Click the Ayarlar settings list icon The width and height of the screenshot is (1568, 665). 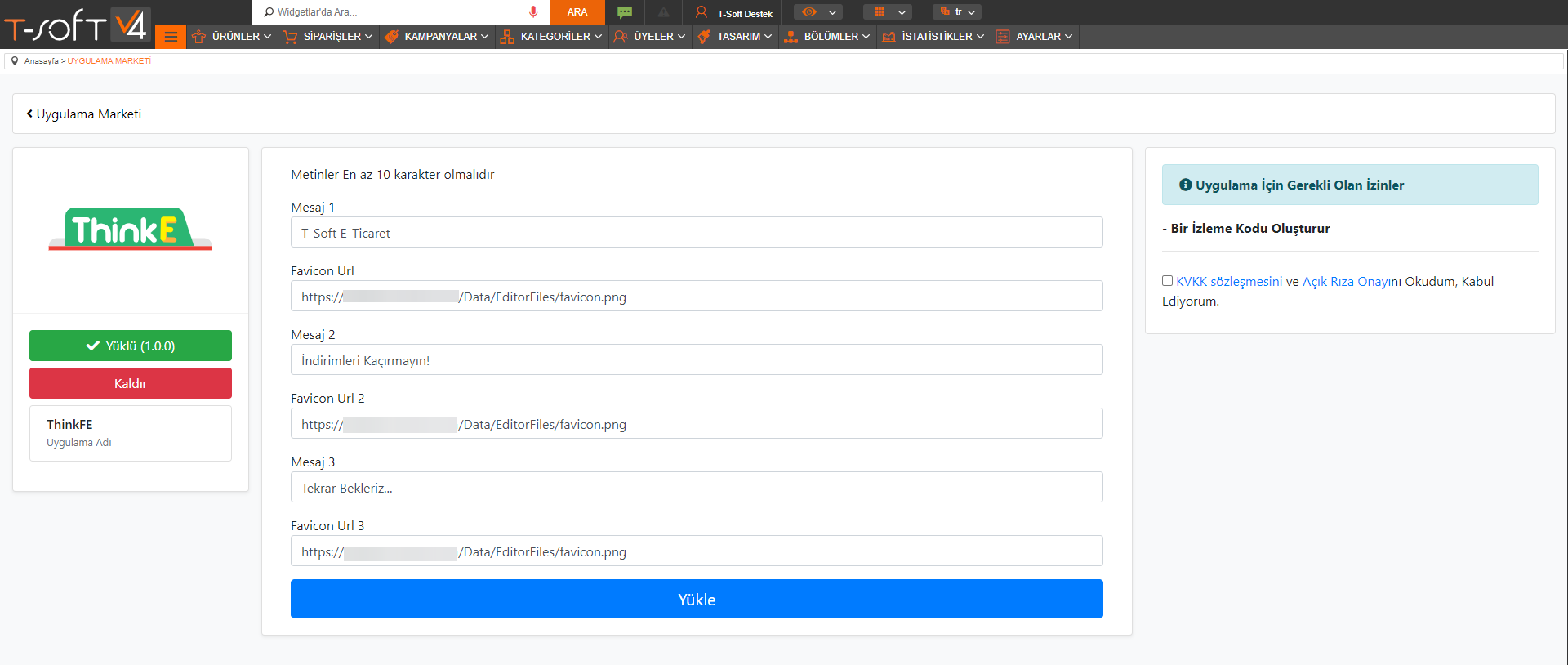(x=1003, y=37)
